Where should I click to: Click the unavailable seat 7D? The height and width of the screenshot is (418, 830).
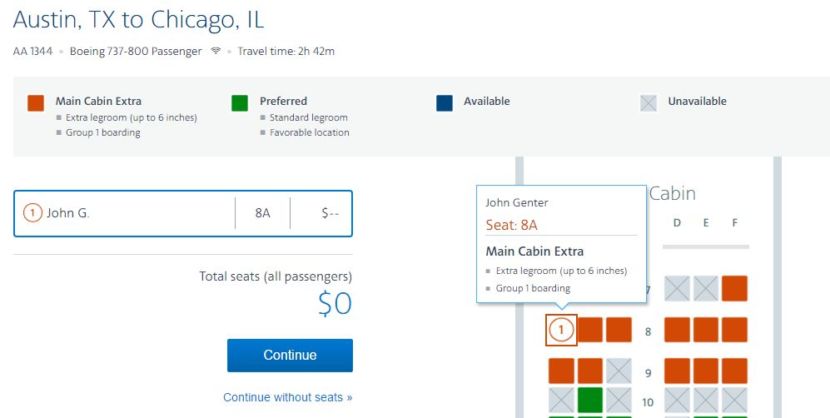pos(677,289)
